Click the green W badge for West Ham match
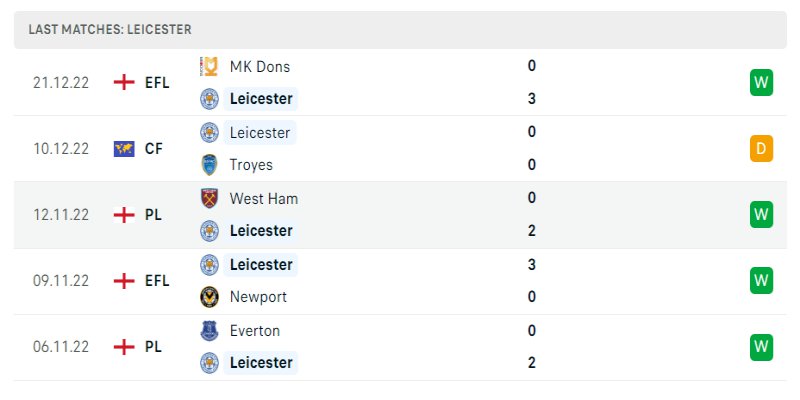This screenshot has width=800, height=400. tap(761, 214)
